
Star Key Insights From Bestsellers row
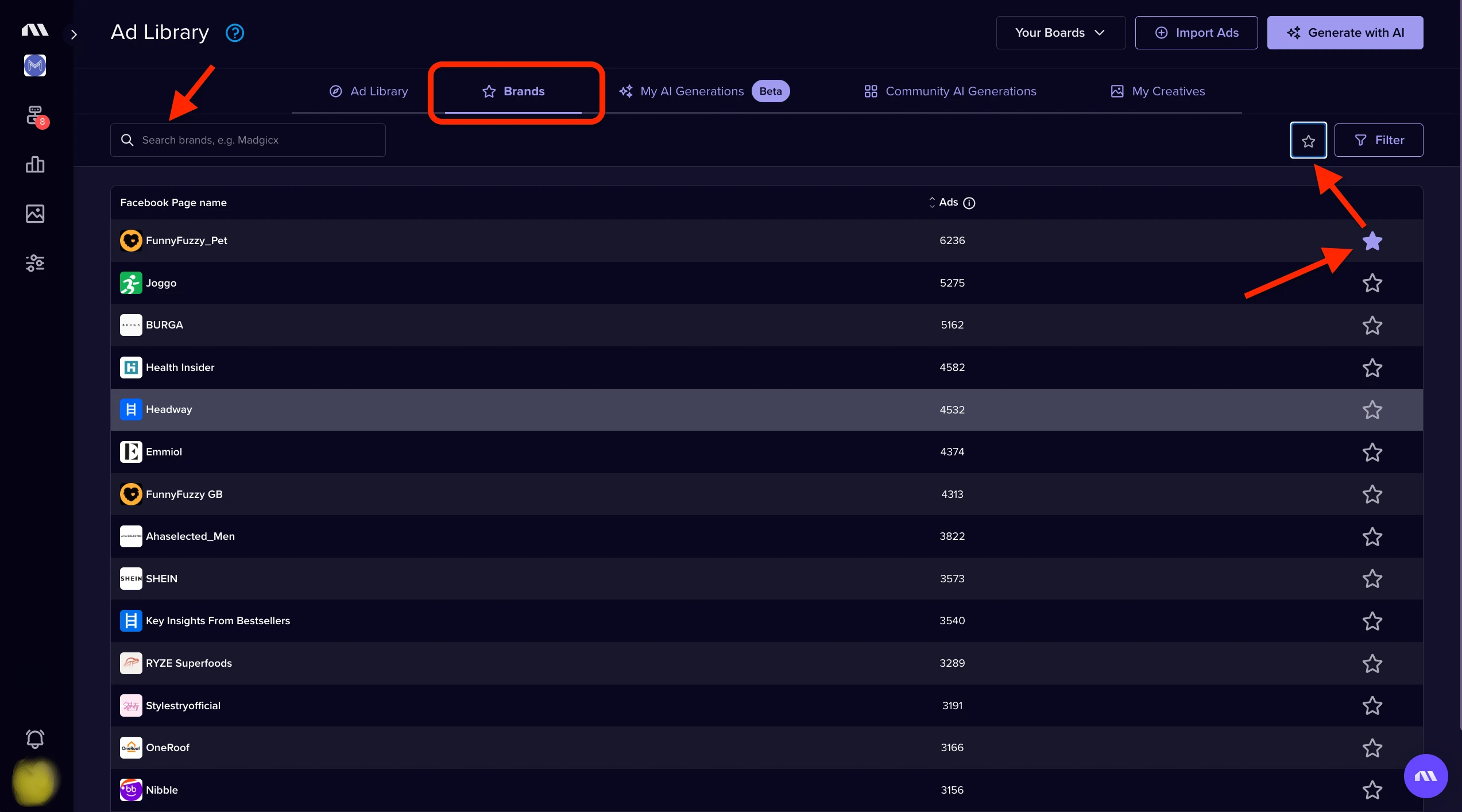1372,621
